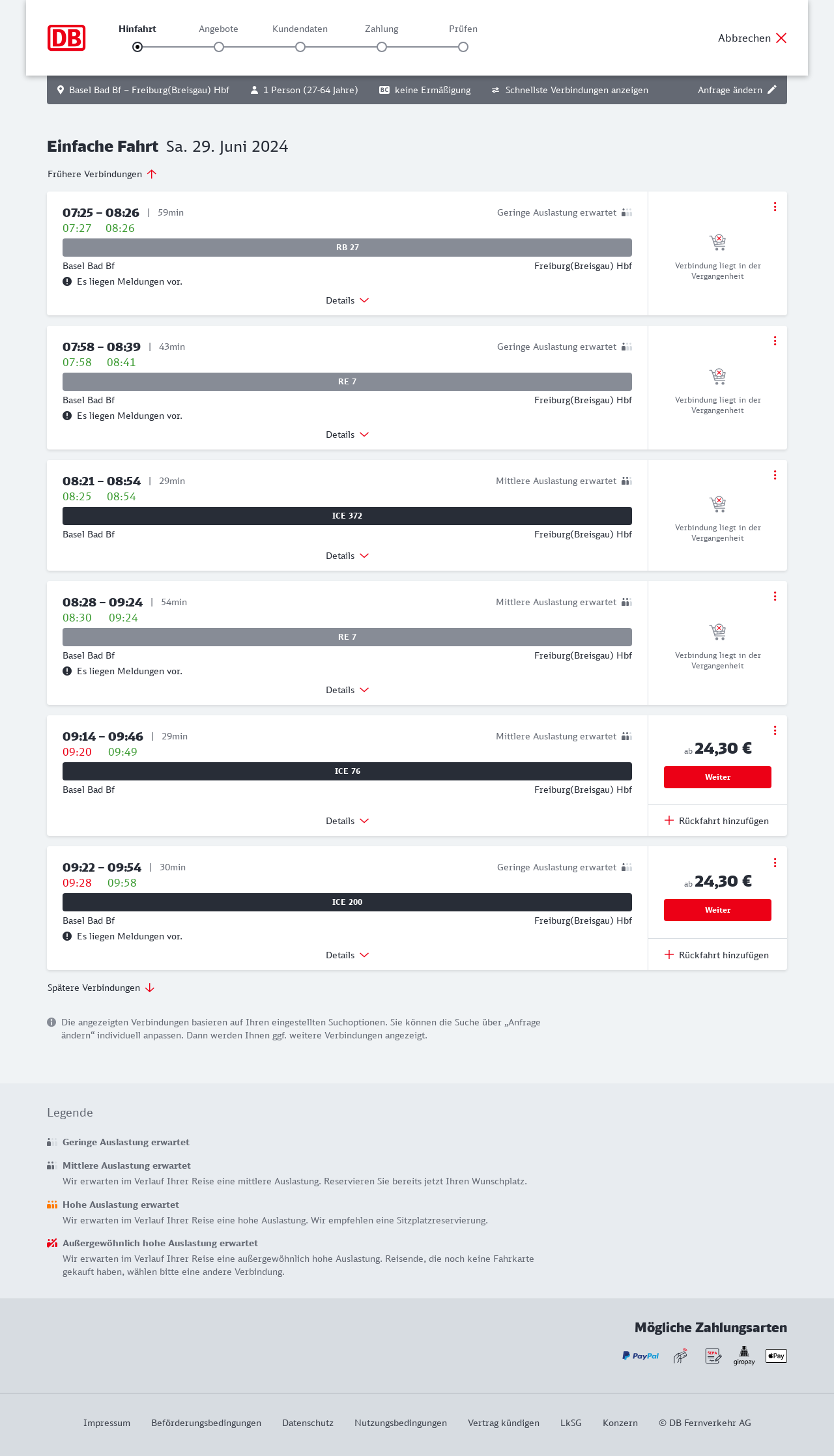Click the plus icon to add return for ICE 76
The image size is (834, 1456).
pyautogui.click(x=669, y=821)
